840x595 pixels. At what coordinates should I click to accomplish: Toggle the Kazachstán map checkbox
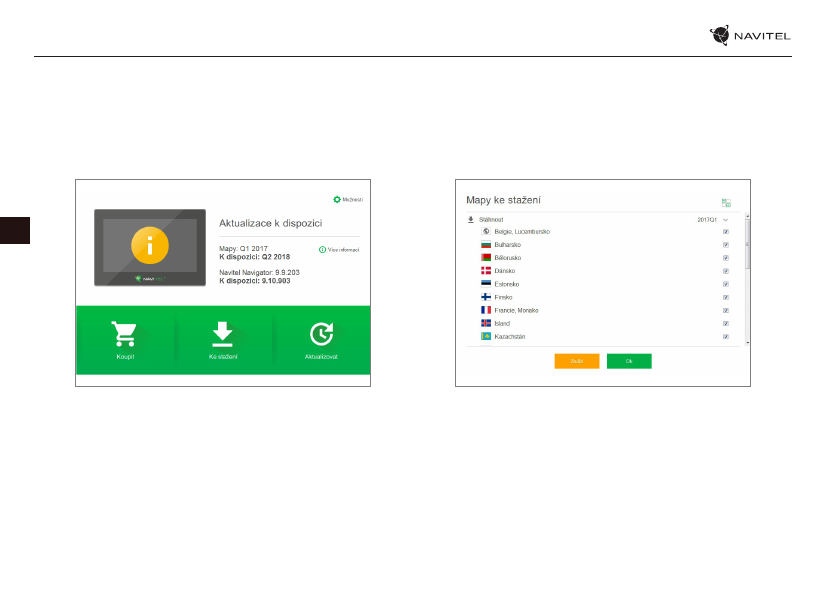[x=725, y=337]
